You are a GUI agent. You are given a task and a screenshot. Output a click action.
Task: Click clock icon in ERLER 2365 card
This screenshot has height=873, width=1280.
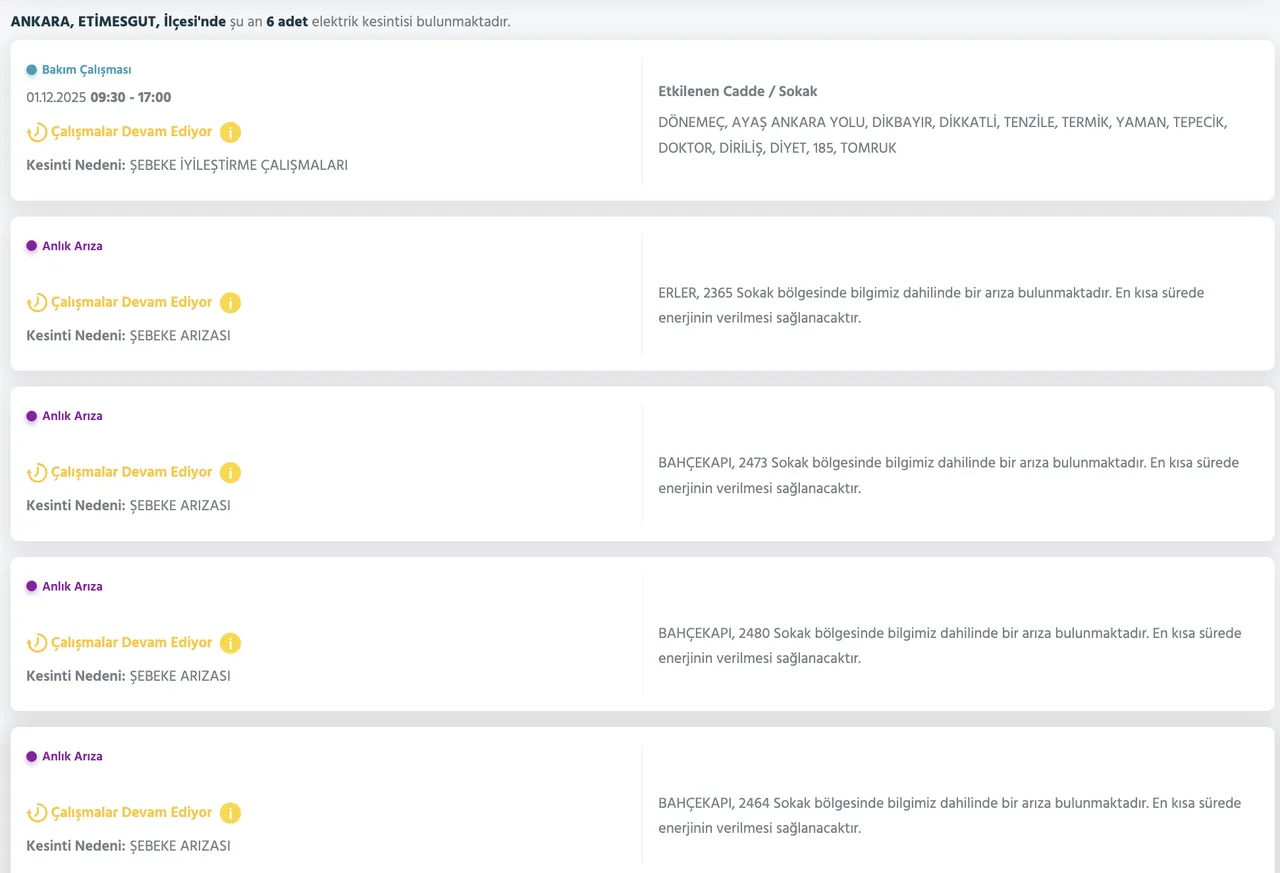coord(36,302)
